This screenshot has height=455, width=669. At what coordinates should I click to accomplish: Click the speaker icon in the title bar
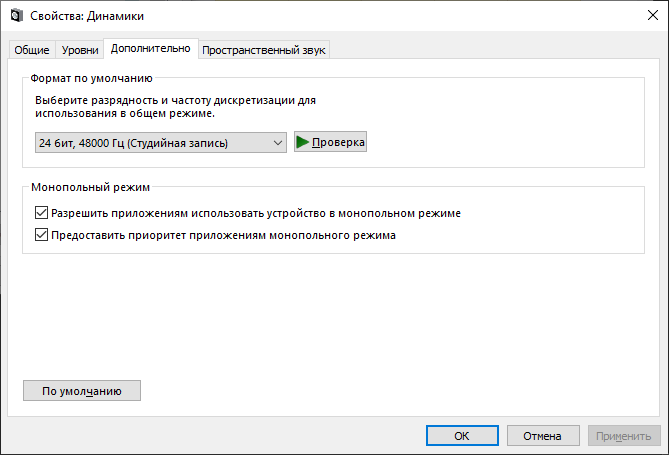pyautogui.click(x=15, y=14)
